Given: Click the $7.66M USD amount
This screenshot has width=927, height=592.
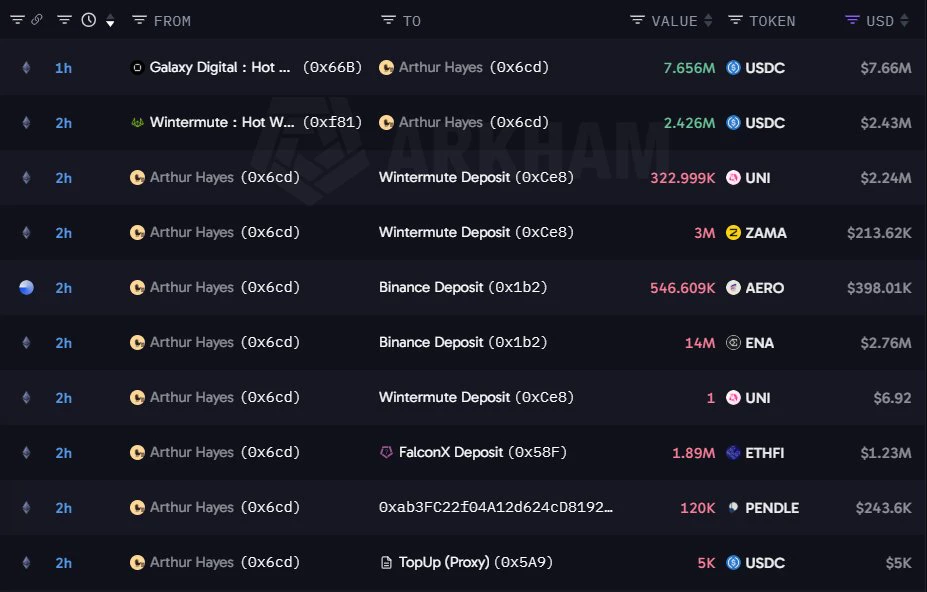Looking at the screenshot, I should tap(886, 68).
